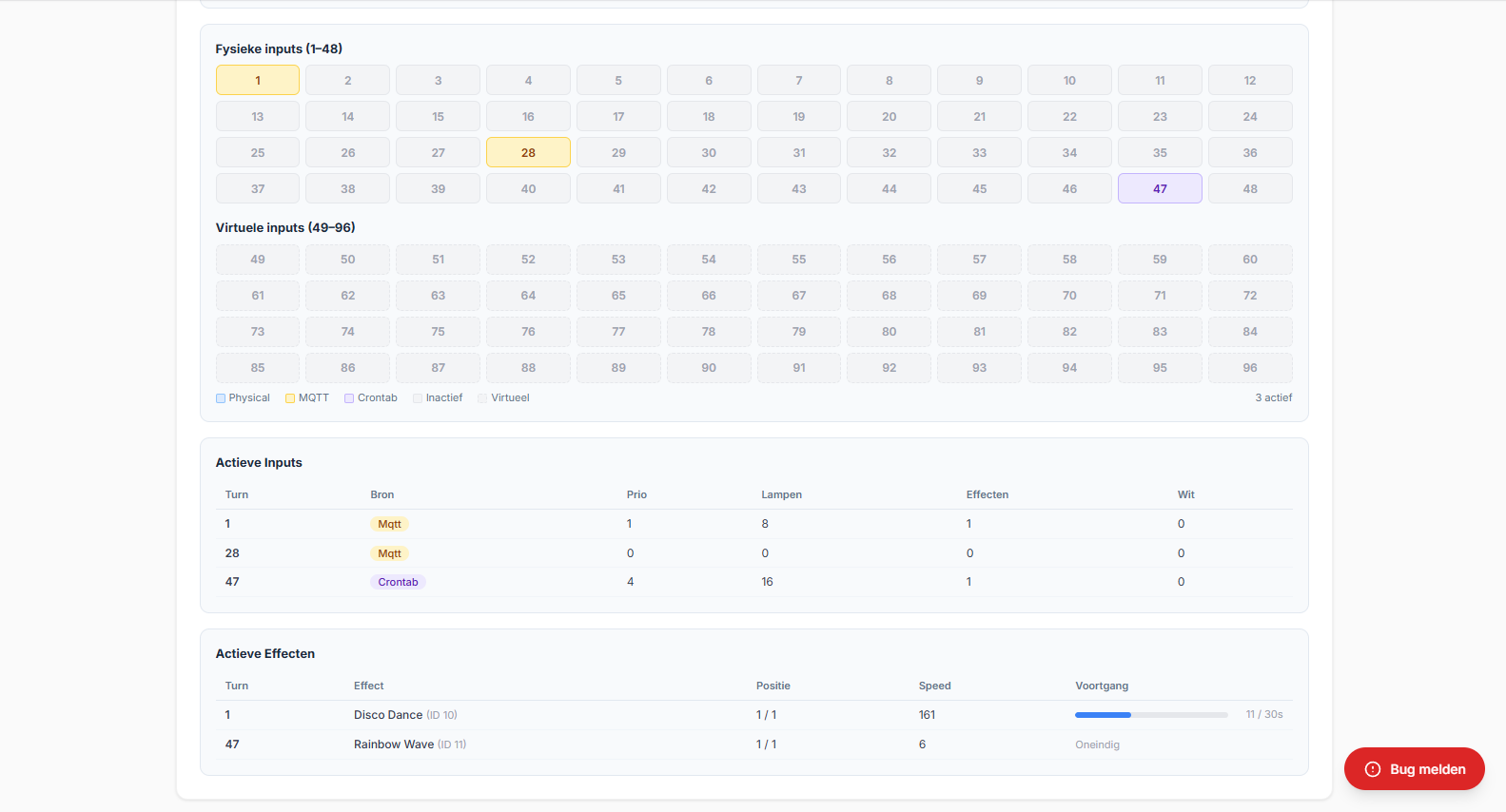Click the Crontab badge in row 47
This screenshot has height=812, width=1506.
(398, 582)
